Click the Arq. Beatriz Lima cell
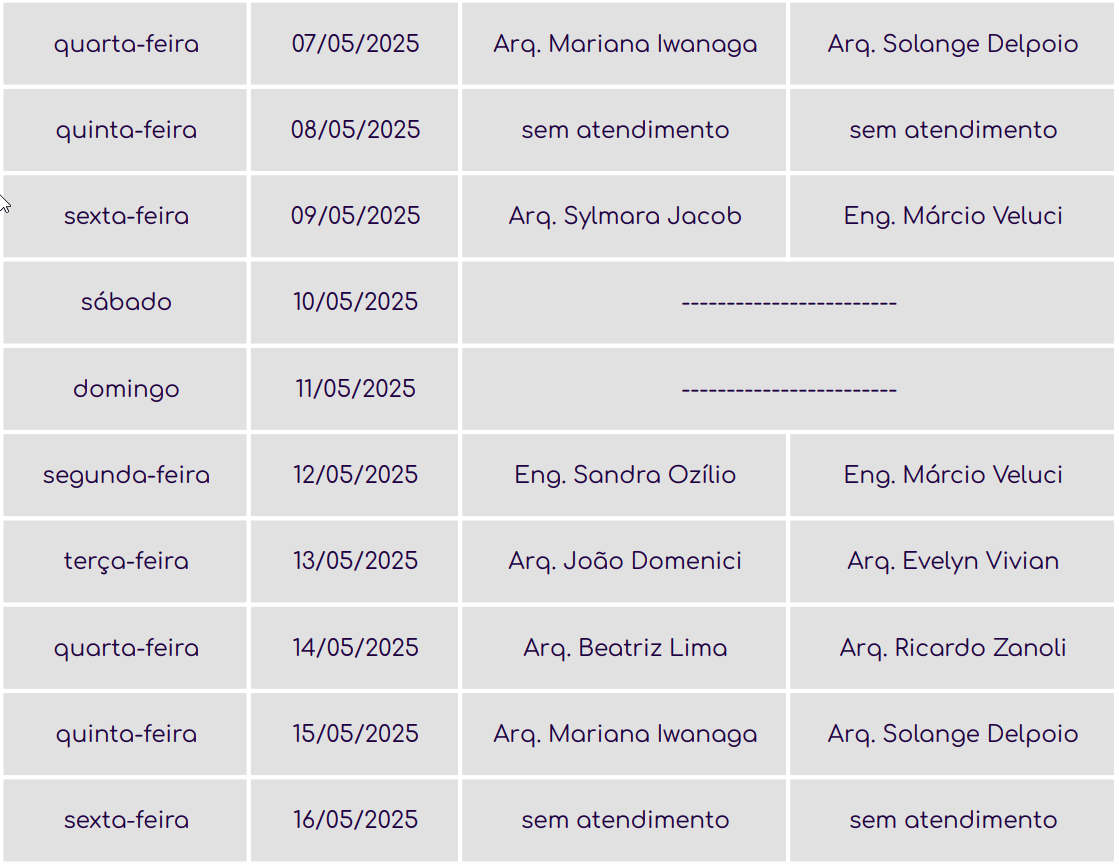 (625, 648)
